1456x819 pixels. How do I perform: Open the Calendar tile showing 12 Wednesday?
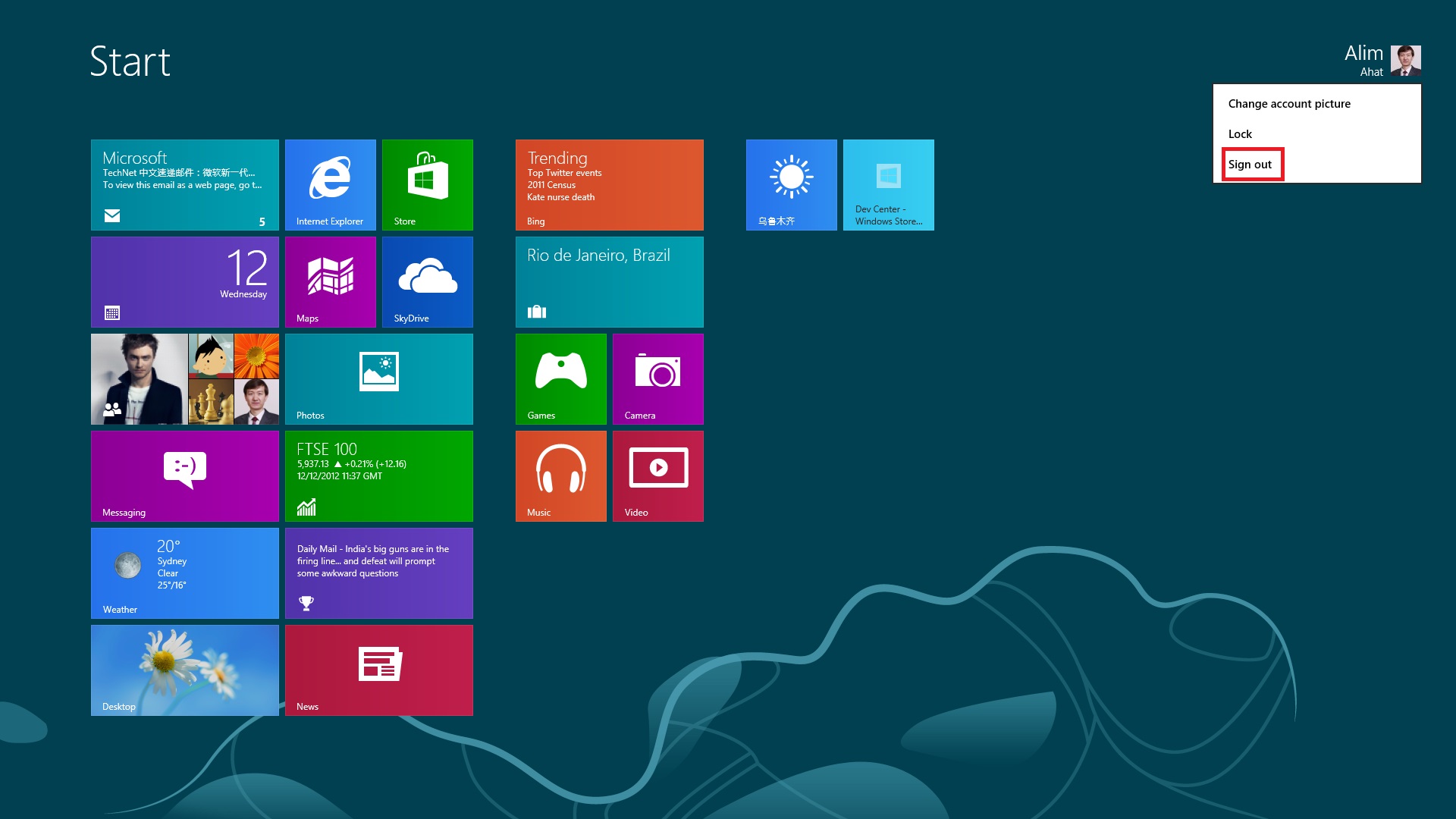184,281
